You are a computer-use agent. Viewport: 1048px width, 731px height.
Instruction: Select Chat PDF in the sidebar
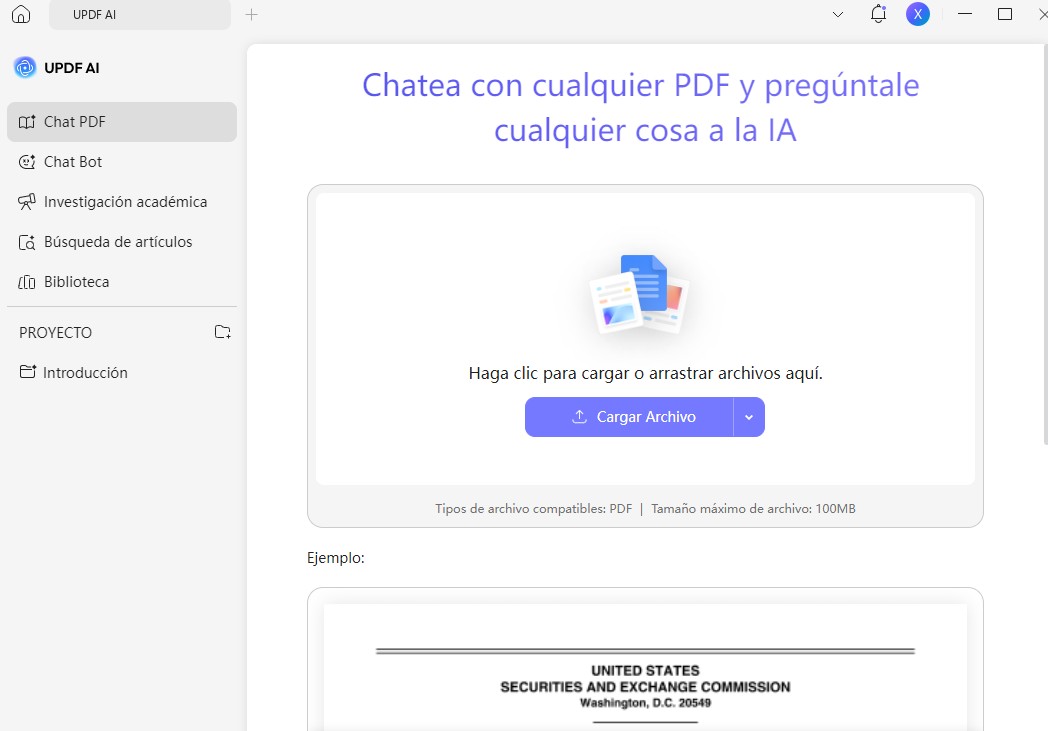click(x=122, y=122)
